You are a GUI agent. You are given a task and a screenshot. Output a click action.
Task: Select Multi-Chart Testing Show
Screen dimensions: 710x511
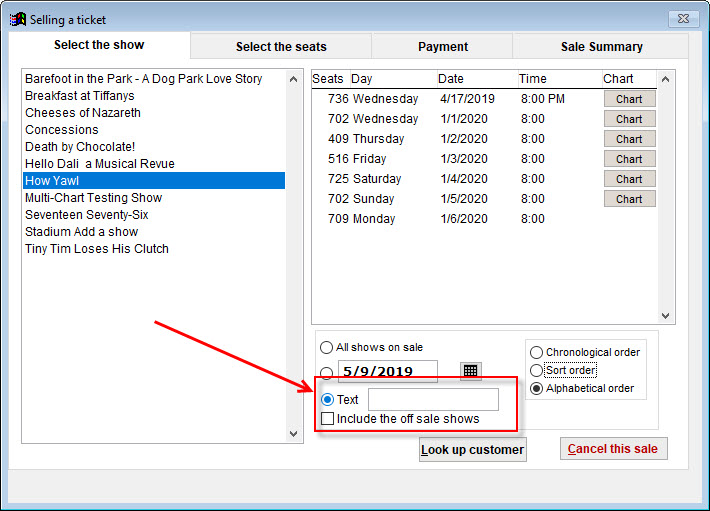point(154,198)
